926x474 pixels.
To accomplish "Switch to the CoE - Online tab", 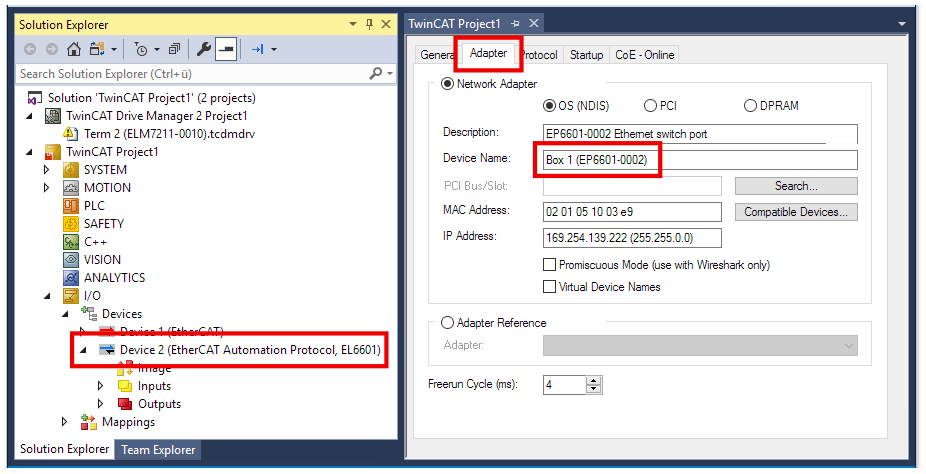I will pos(644,55).
